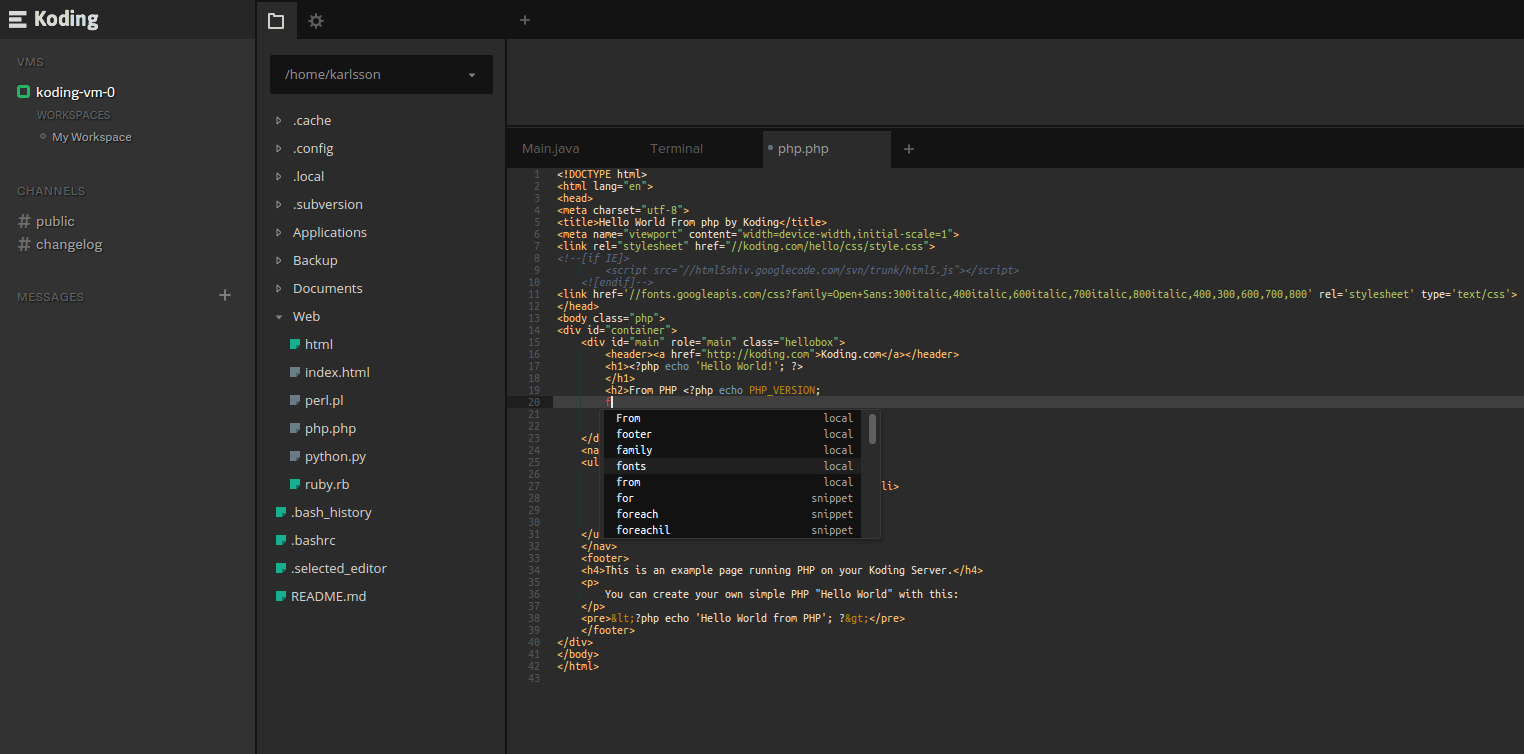The width and height of the screenshot is (1524, 754).
Task: Add a new messages conversation with plus
Action: pyautogui.click(x=225, y=295)
